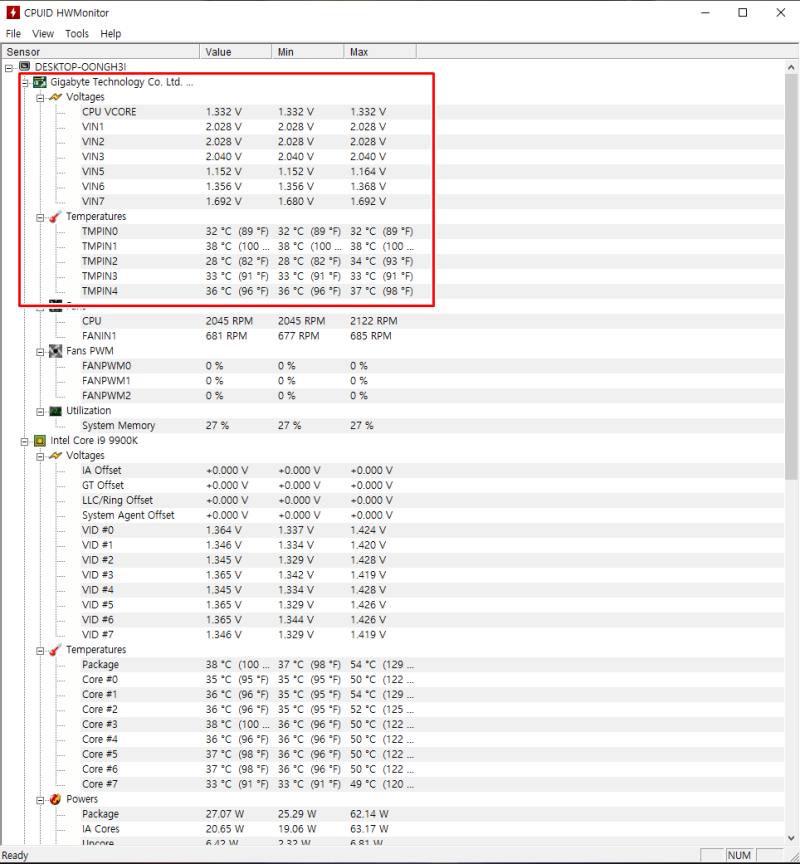Select the VID #7 row
The width and height of the screenshot is (800, 864).
tap(431, 635)
